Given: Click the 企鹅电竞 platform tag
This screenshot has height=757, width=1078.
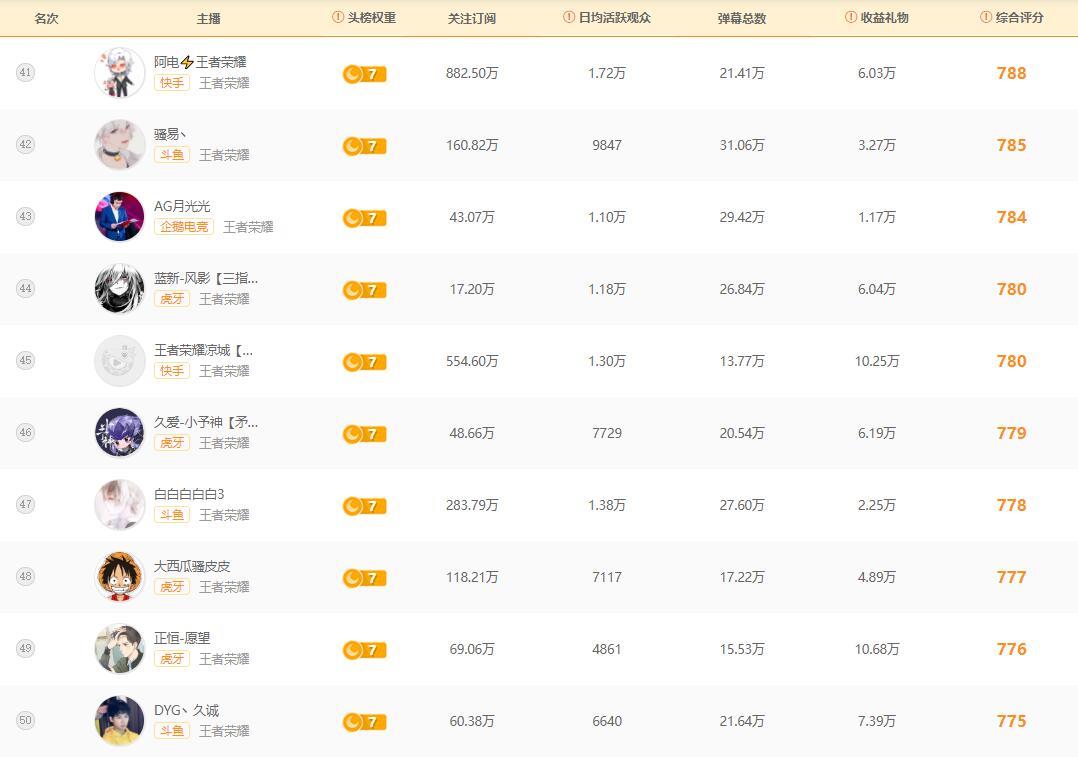Looking at the screenshot, I should click(x=185, y=227).
